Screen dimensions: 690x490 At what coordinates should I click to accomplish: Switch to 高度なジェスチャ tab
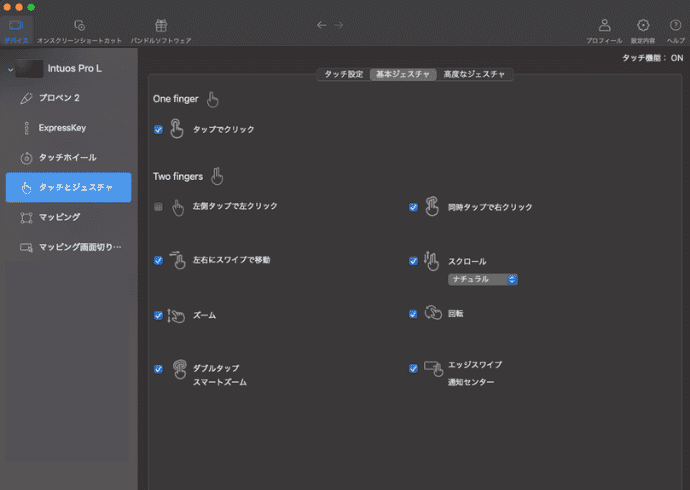tap(475, 74)
